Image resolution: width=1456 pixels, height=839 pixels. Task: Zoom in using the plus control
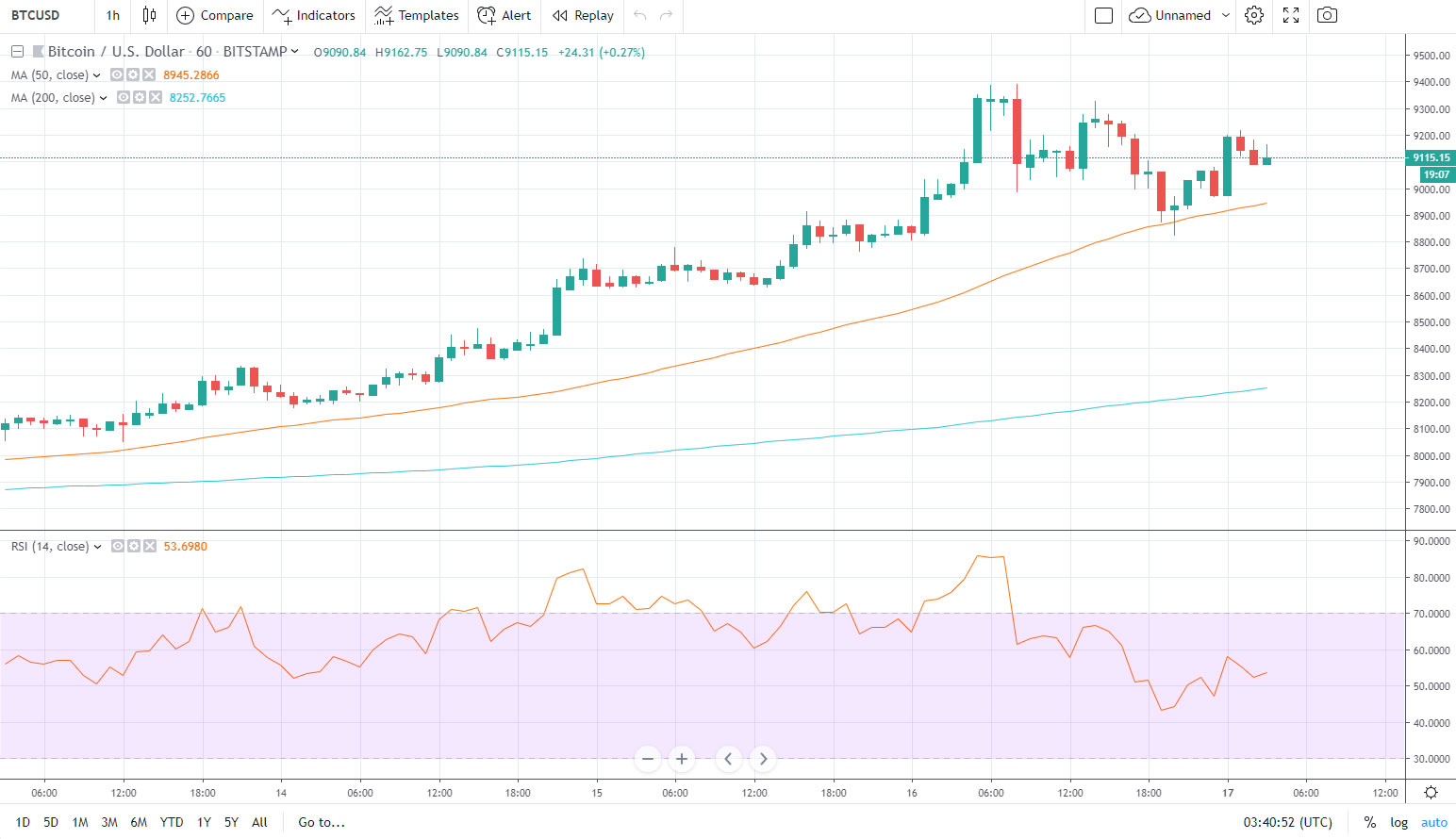coord(681,759)
